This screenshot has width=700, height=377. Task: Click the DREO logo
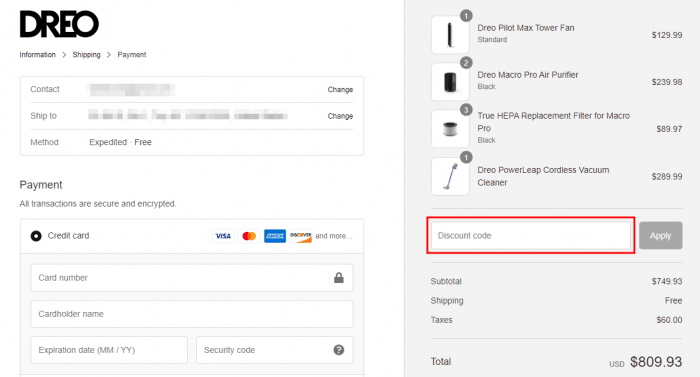[59, 24]
